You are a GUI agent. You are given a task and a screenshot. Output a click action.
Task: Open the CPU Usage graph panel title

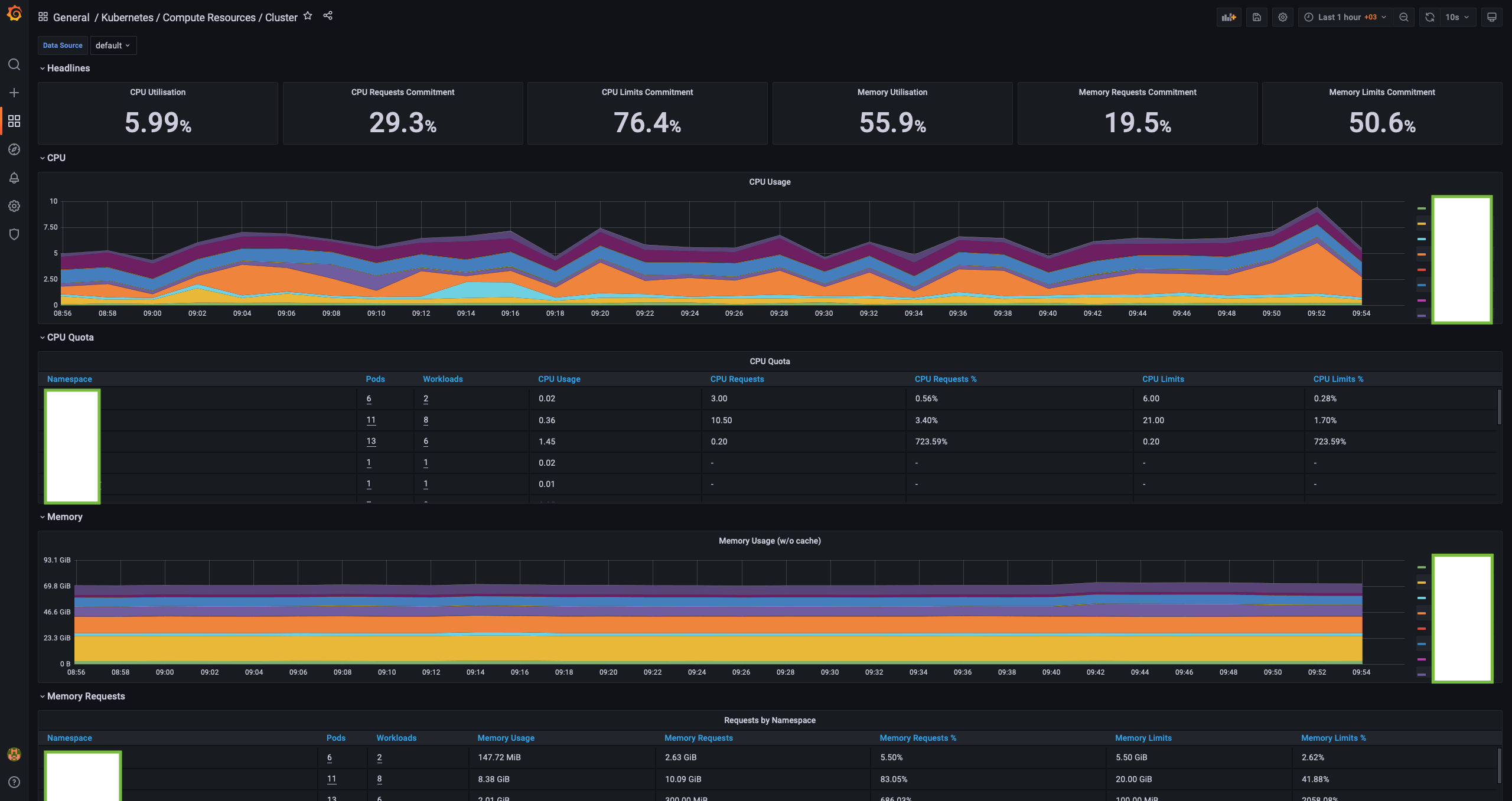(x=770, y=182)
